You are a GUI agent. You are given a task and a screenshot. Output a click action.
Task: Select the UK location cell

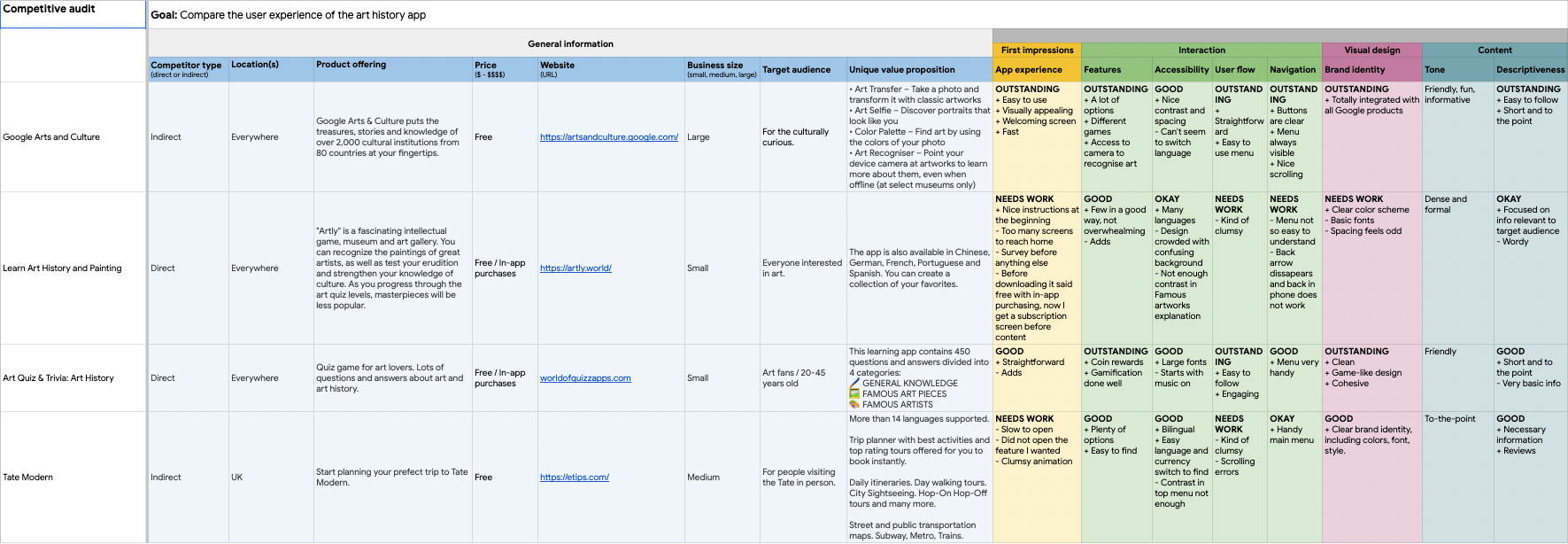pyautogui.click(x=271, y=478)
